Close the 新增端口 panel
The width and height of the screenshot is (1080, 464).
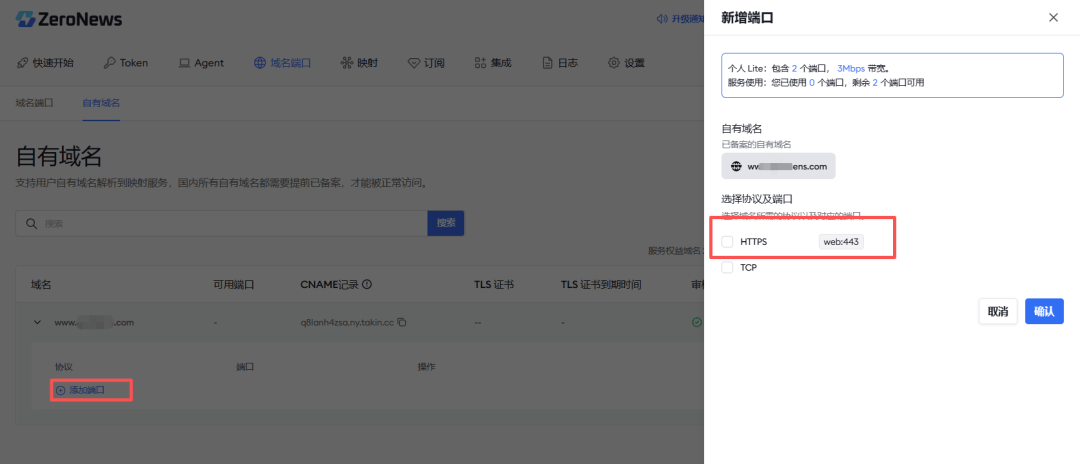pos(1053,17)
